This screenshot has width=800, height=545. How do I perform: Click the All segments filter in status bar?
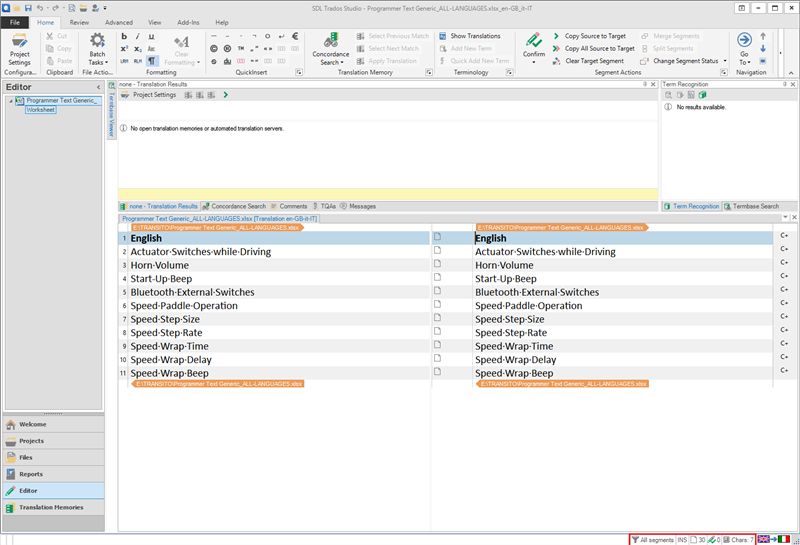pyautogui.click(x=653, y=540)
